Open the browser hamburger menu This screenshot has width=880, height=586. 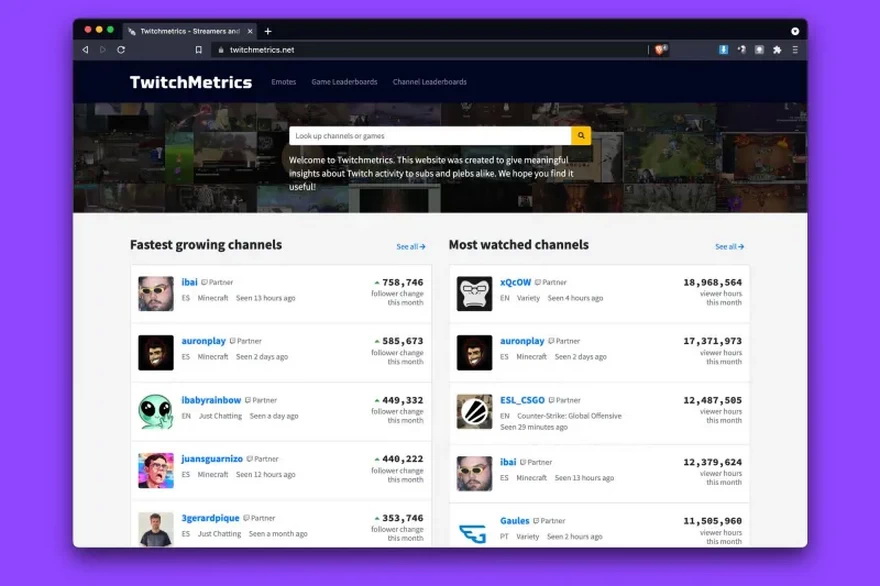(x=795, y=50)
